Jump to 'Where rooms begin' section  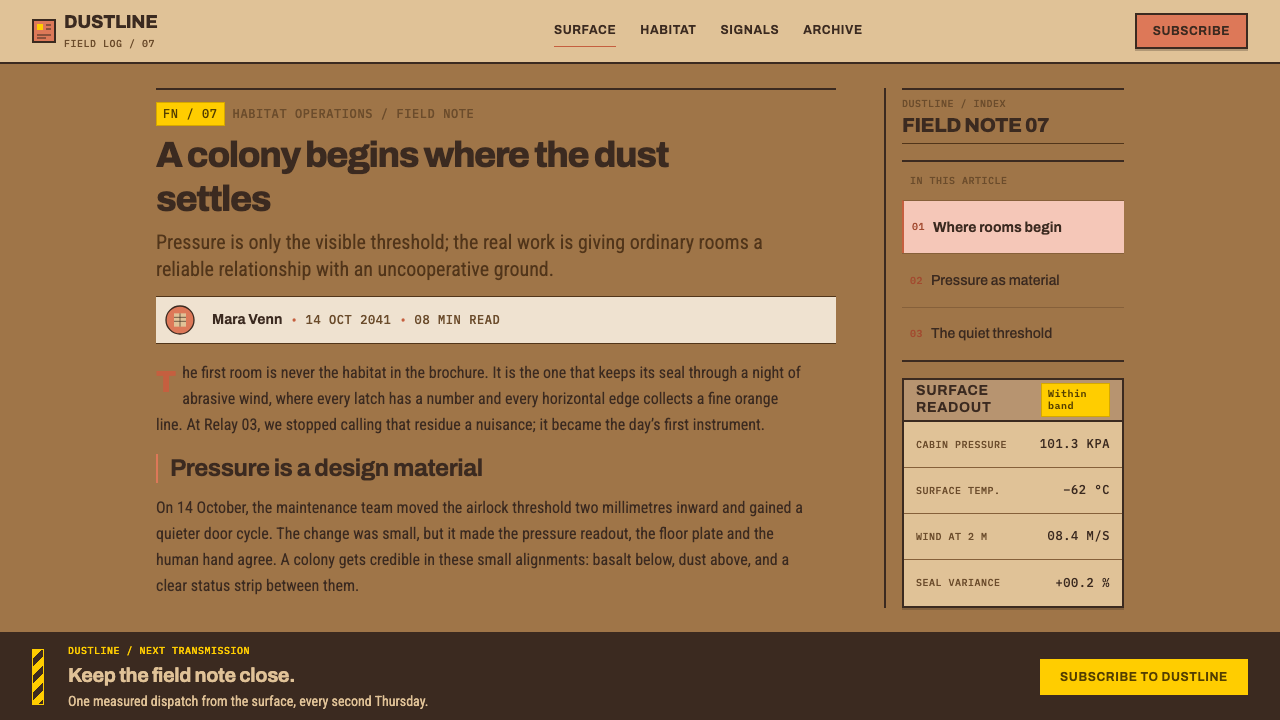point(1013,227)
